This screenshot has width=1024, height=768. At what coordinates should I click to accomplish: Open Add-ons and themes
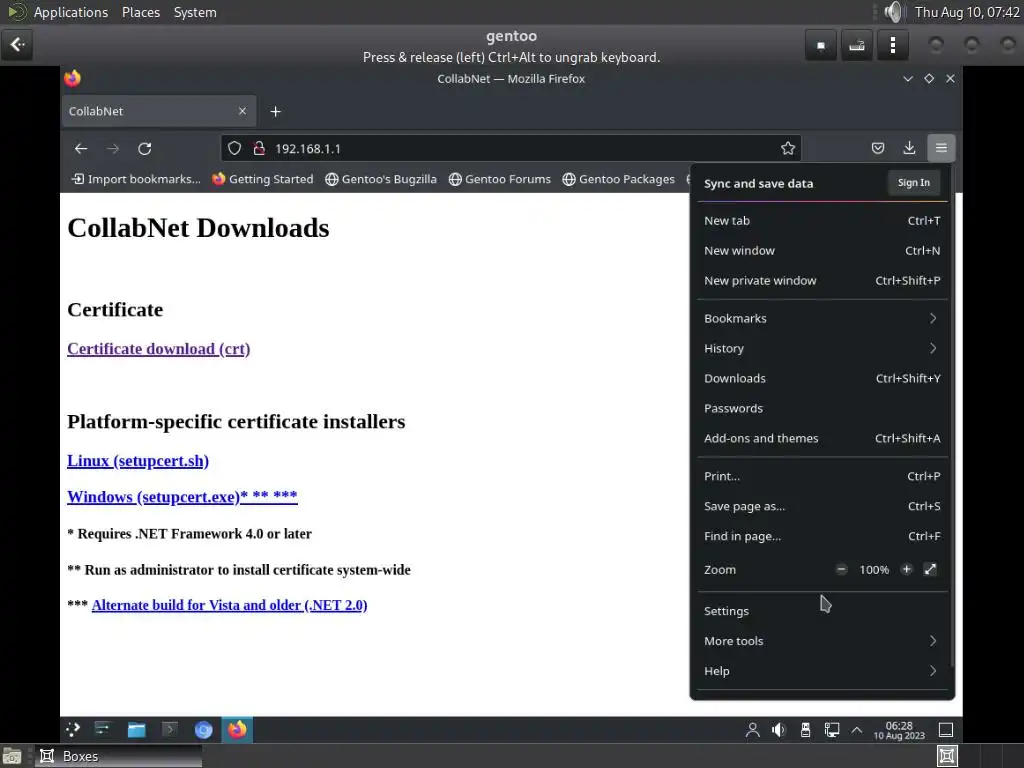click(822, 439)
